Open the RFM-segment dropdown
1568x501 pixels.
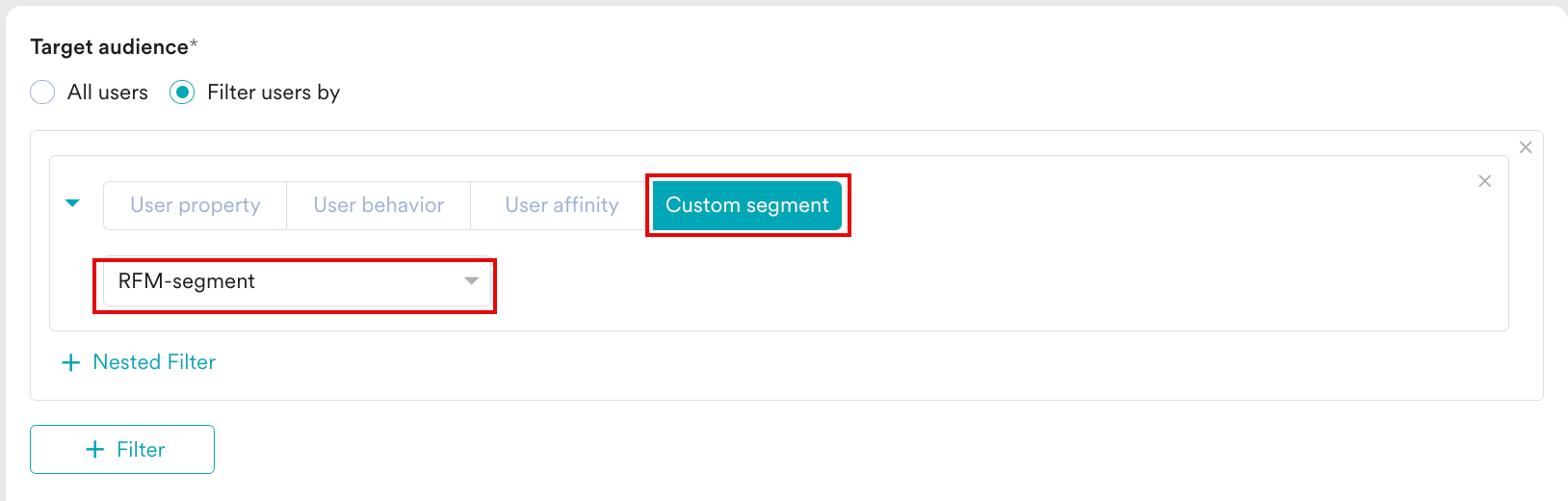pos(297,281)
